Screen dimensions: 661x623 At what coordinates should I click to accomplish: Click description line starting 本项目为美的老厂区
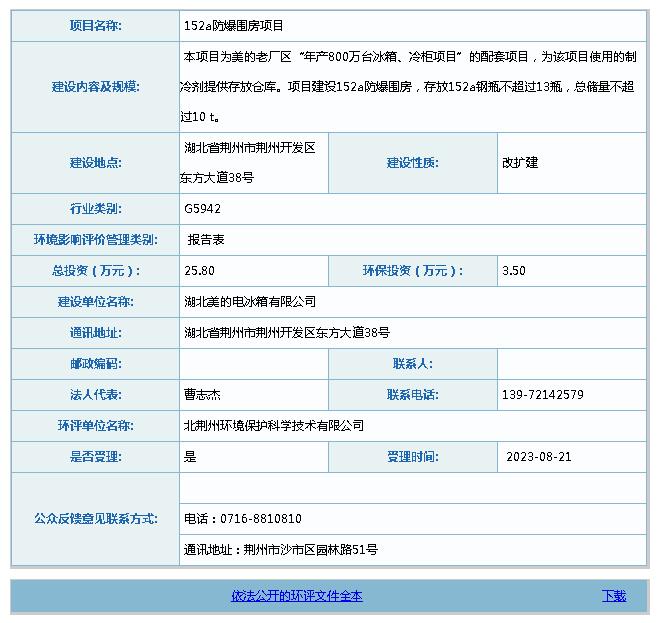(410, 56)
